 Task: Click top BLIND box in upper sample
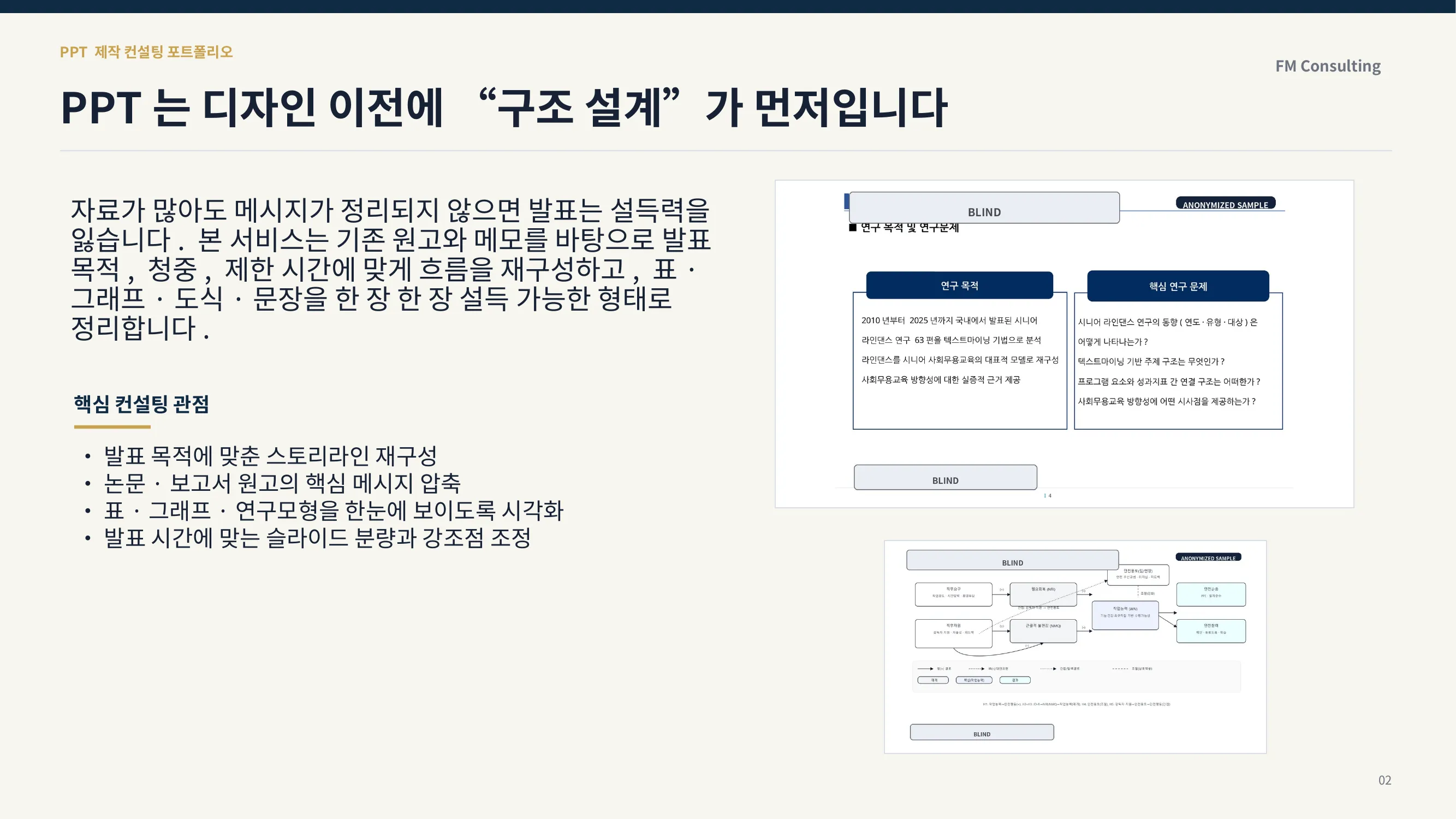coord(984,207)
